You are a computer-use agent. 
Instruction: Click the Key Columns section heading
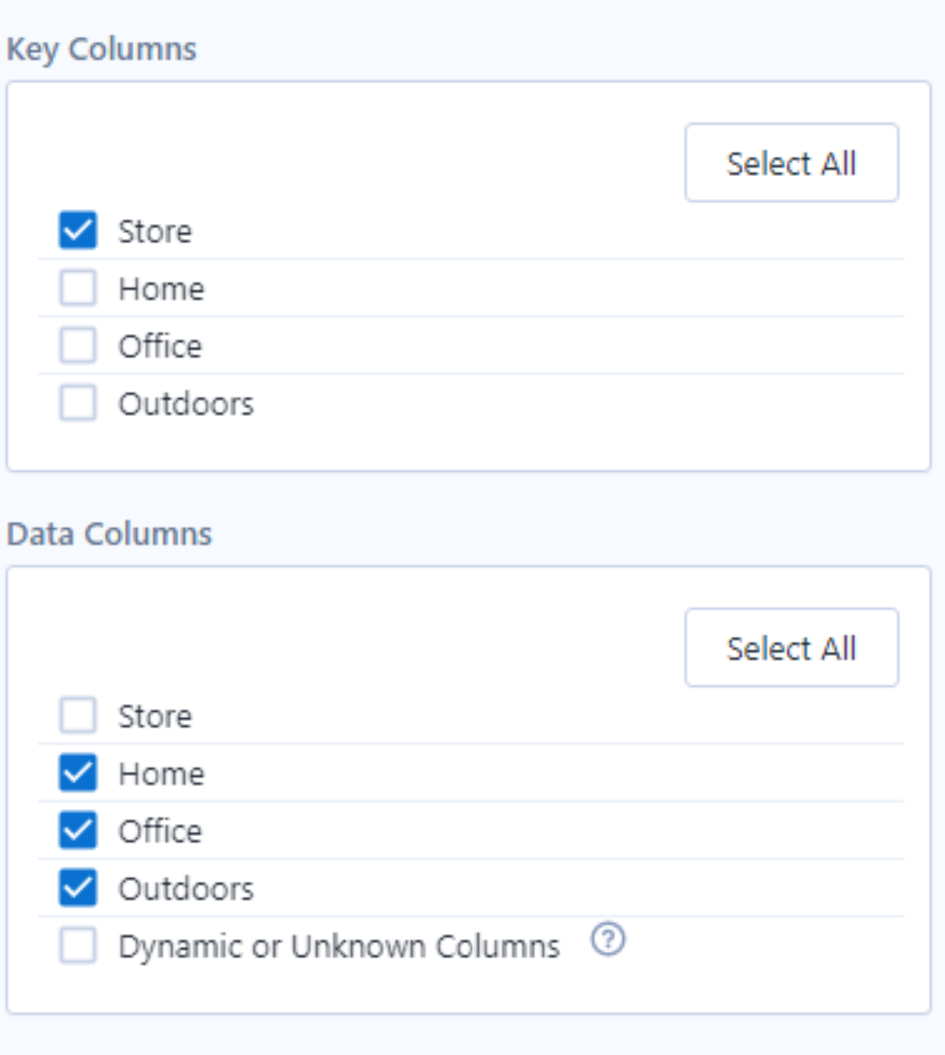(102, 49)
